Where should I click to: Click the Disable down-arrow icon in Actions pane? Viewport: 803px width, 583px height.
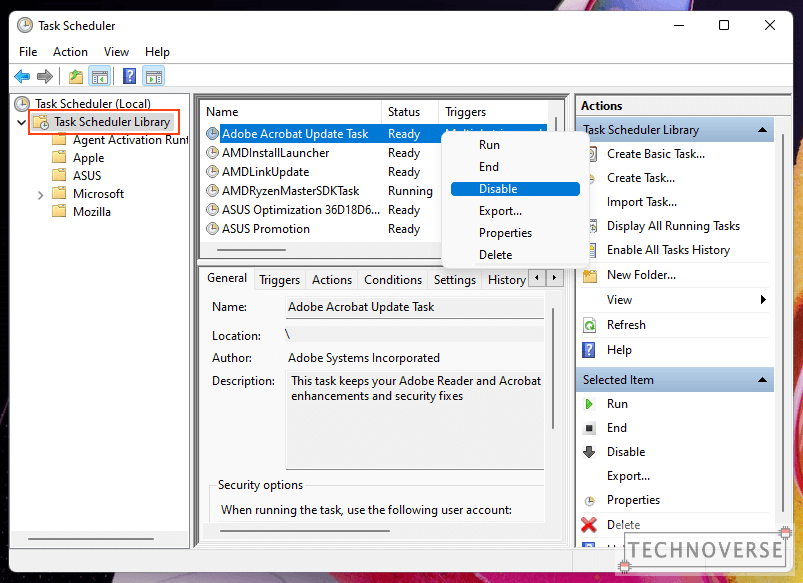pyautogui.click(x=589, y=451)
